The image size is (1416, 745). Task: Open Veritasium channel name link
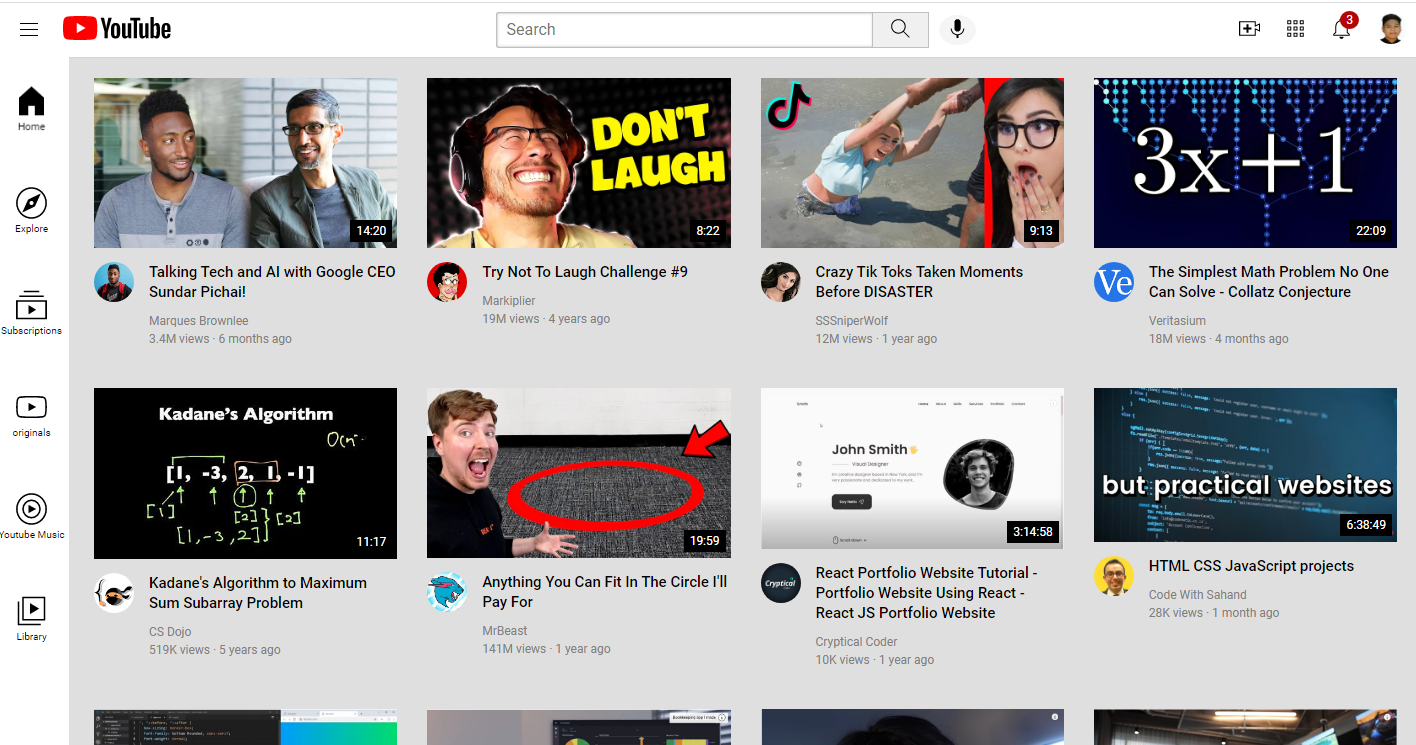[x=1177, y=321]
